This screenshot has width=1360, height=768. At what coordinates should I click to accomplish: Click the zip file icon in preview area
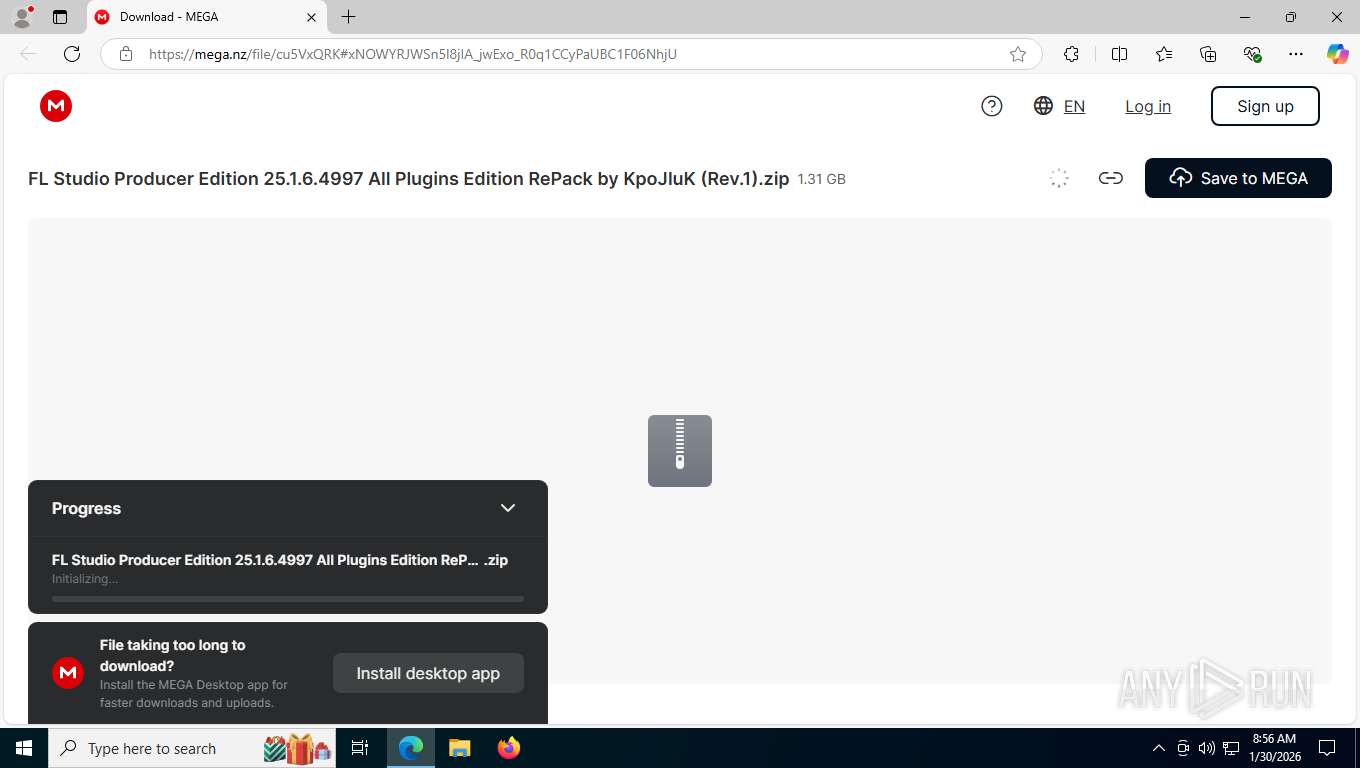680,451
